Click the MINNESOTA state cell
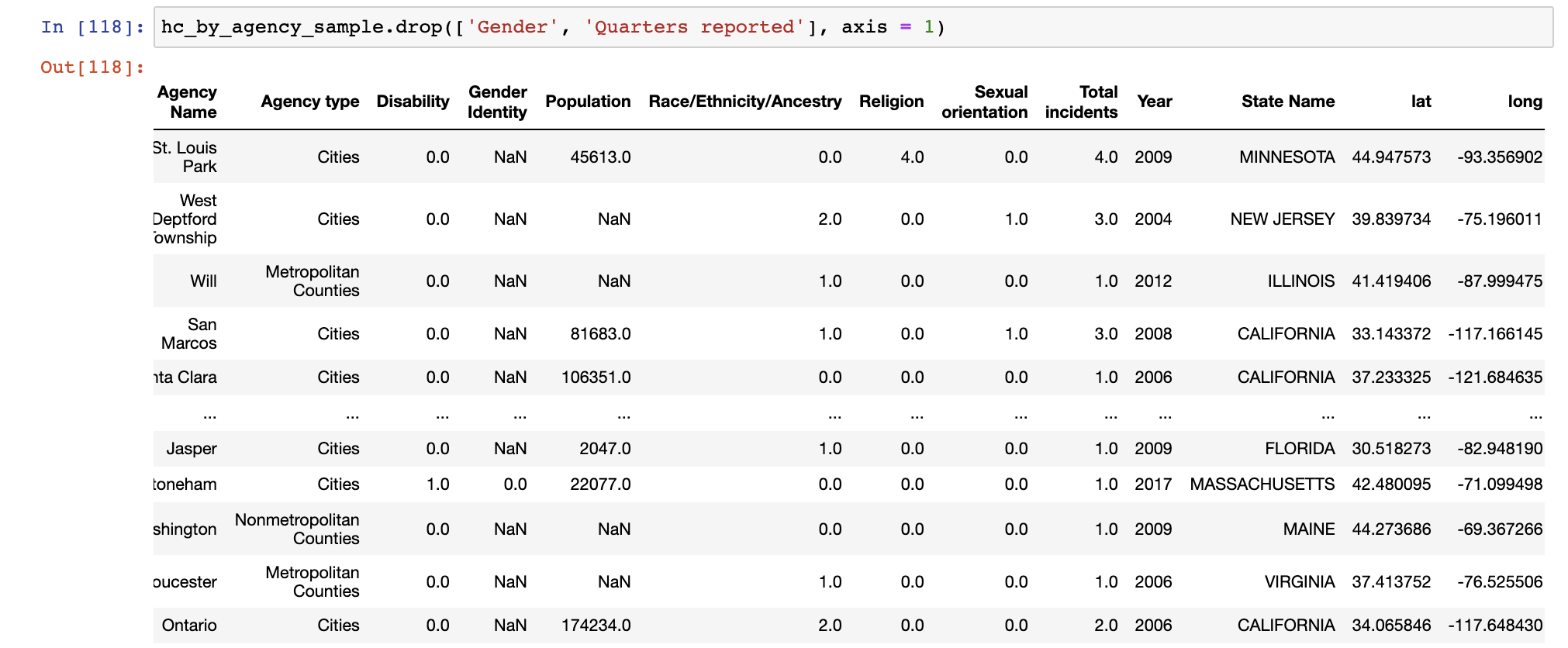Screen dimensions: 1568x648 [x=1287, y=157]
